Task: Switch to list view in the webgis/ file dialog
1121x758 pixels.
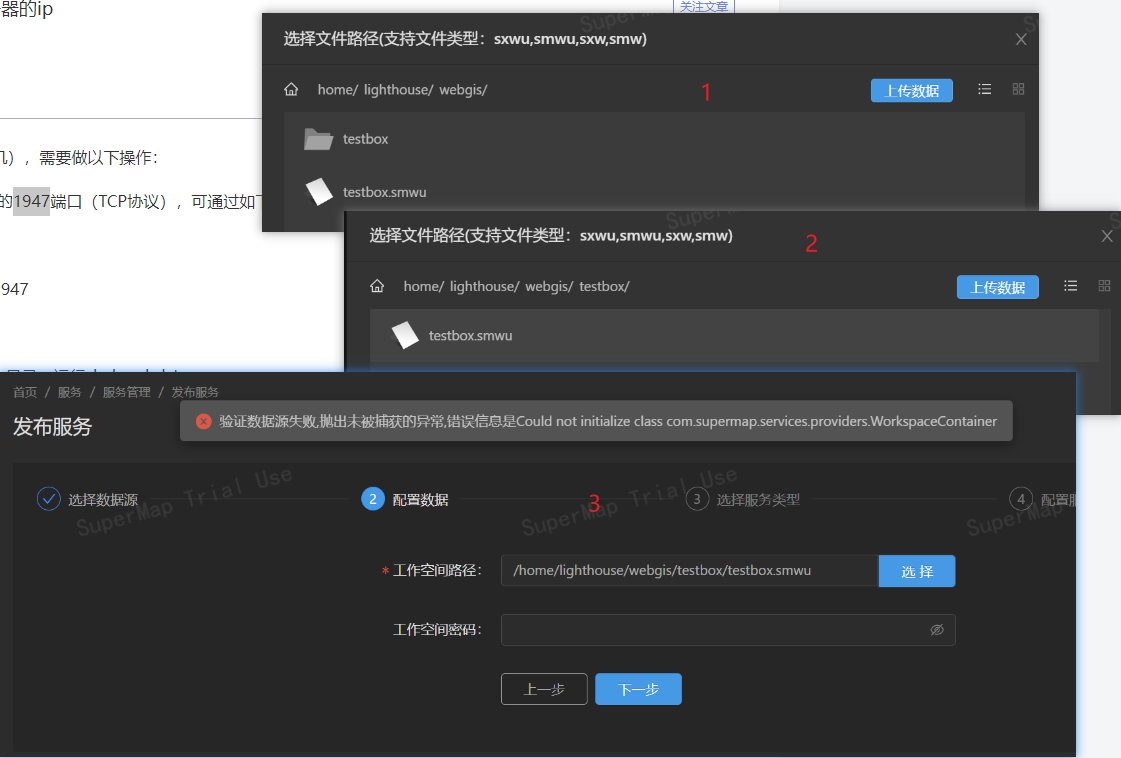Action: (x=984, y=89)
